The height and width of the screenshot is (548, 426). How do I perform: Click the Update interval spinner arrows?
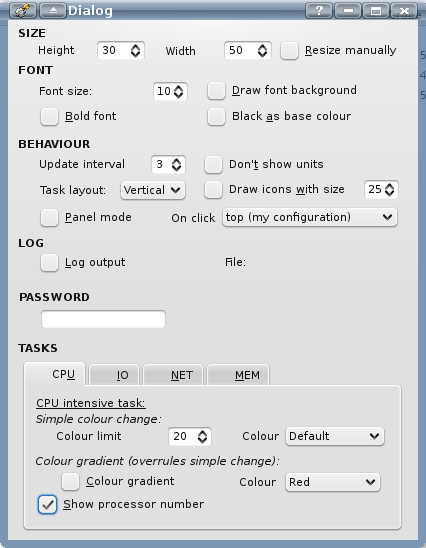pos(176,165)
